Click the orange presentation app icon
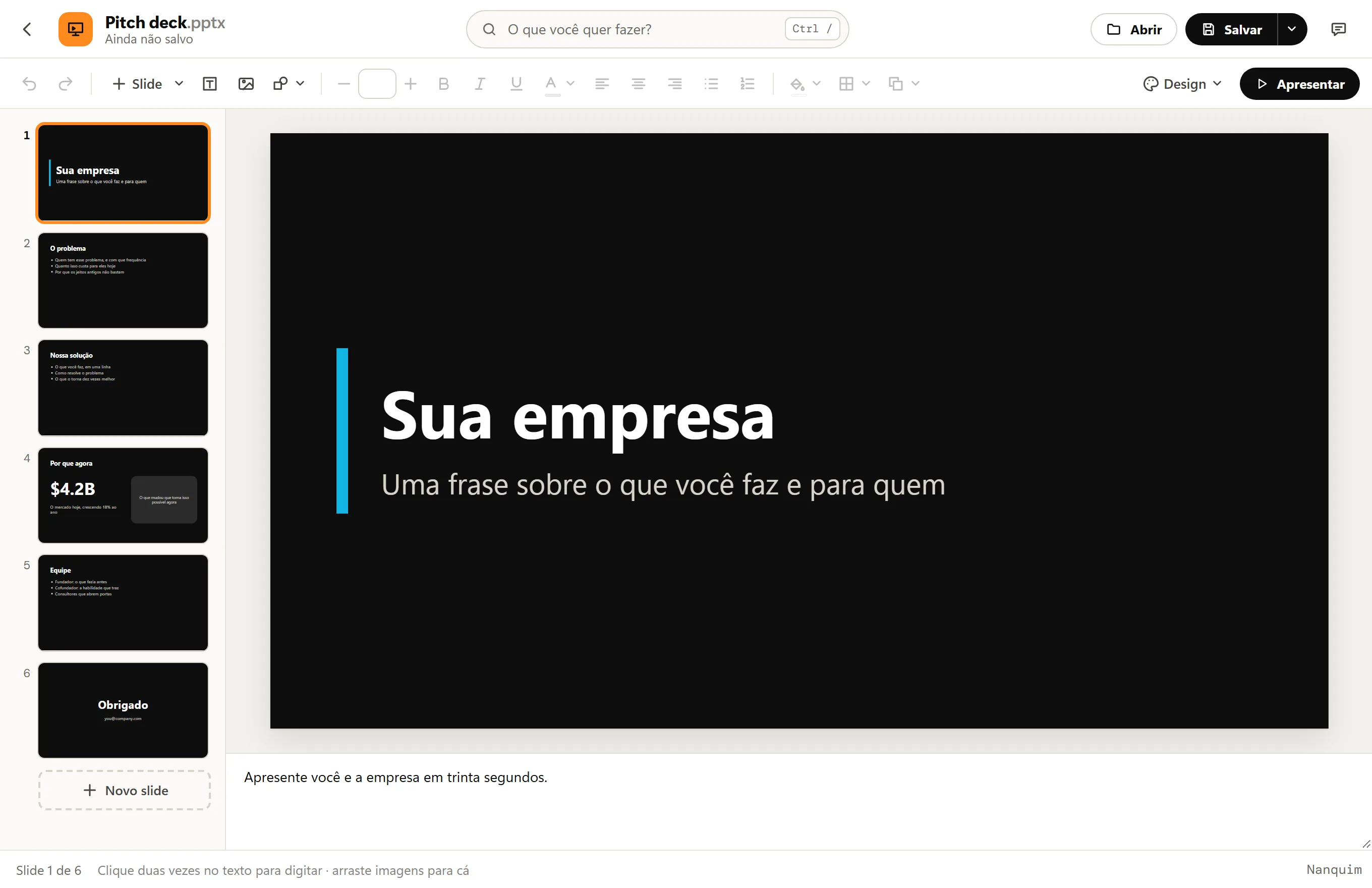The height and width of the screenshot is (888, 1372). pos(76,29)
